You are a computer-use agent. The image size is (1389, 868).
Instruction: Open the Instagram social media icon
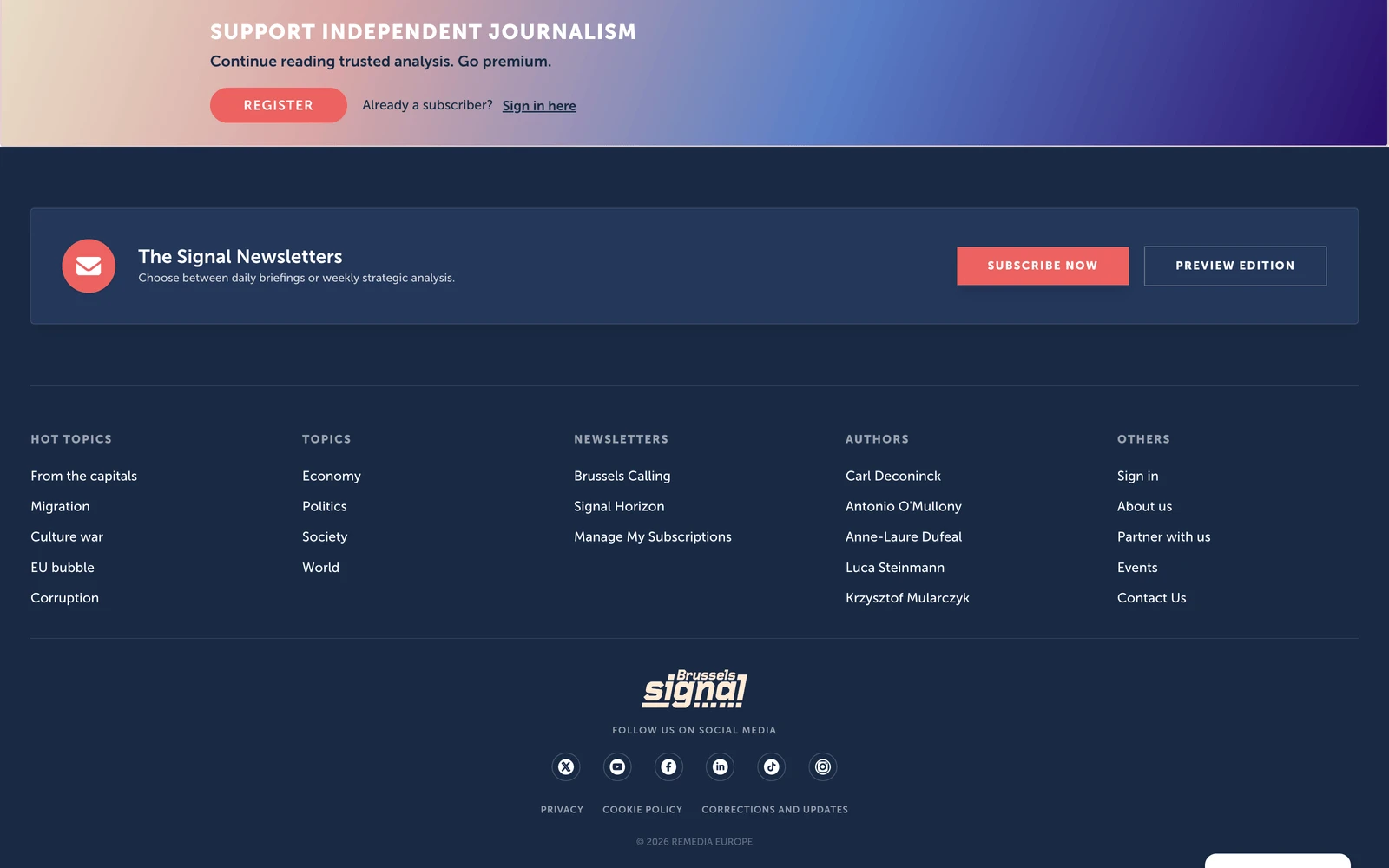[x=823, y=766]
